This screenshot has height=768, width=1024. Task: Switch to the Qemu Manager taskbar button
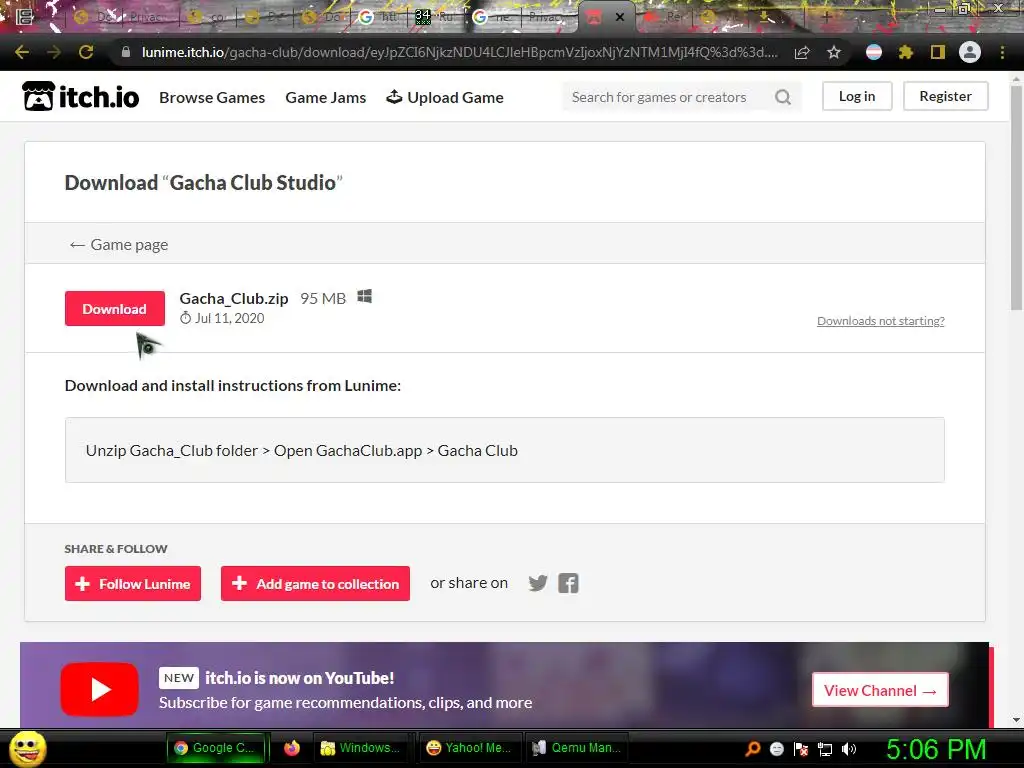pyautogui.click(x=577, y=748)
